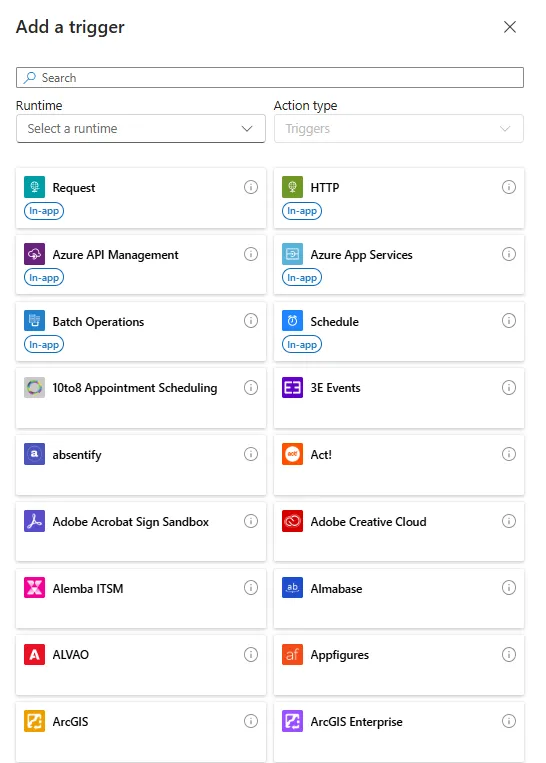Select the 3E Events icon
546x763 pixels.
coord(292,388)
